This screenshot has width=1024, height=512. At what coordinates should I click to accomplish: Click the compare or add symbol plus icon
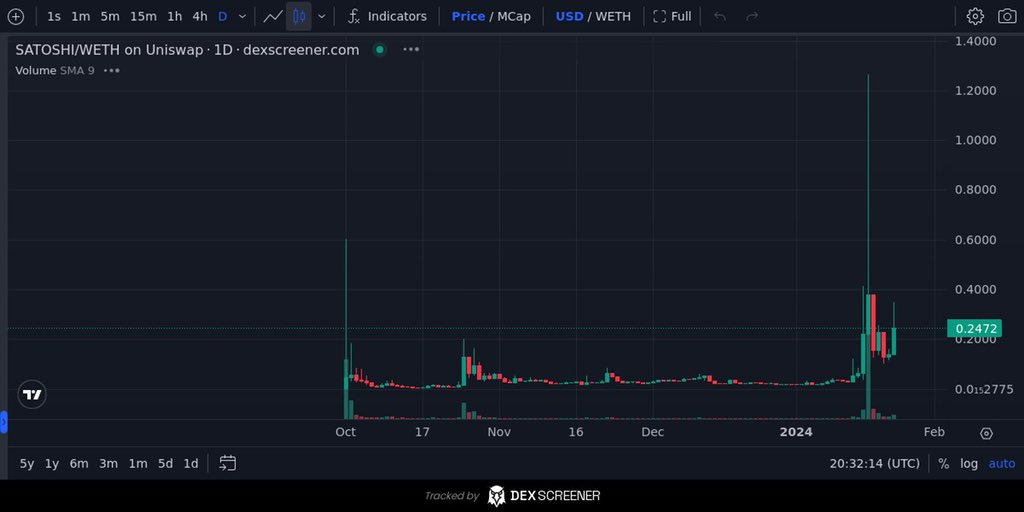point(15,16)
